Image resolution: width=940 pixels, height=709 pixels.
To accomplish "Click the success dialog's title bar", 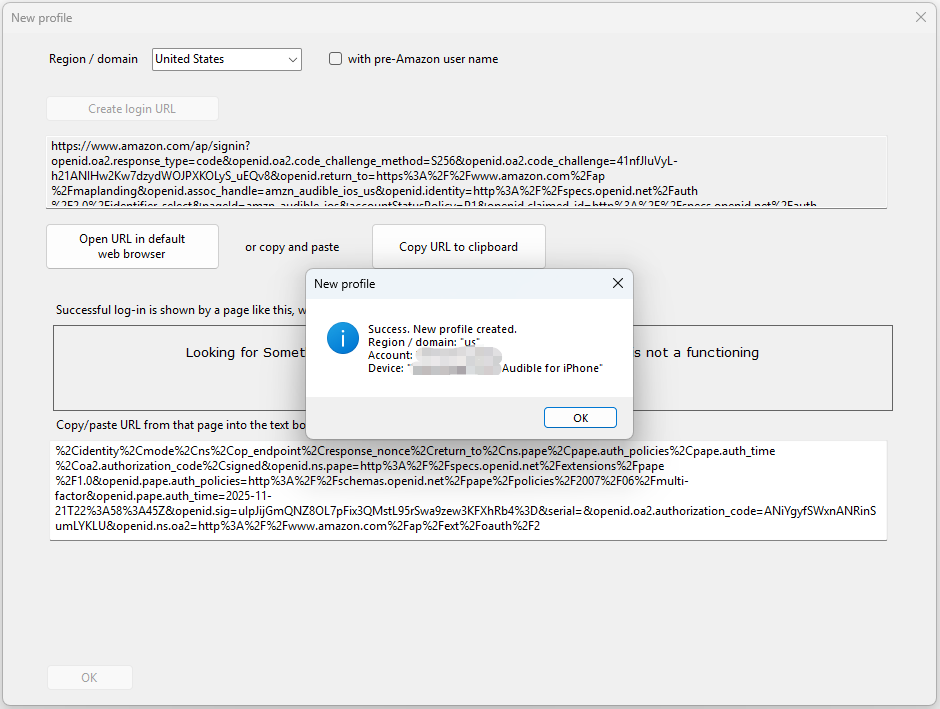I will tap(450, 284).
